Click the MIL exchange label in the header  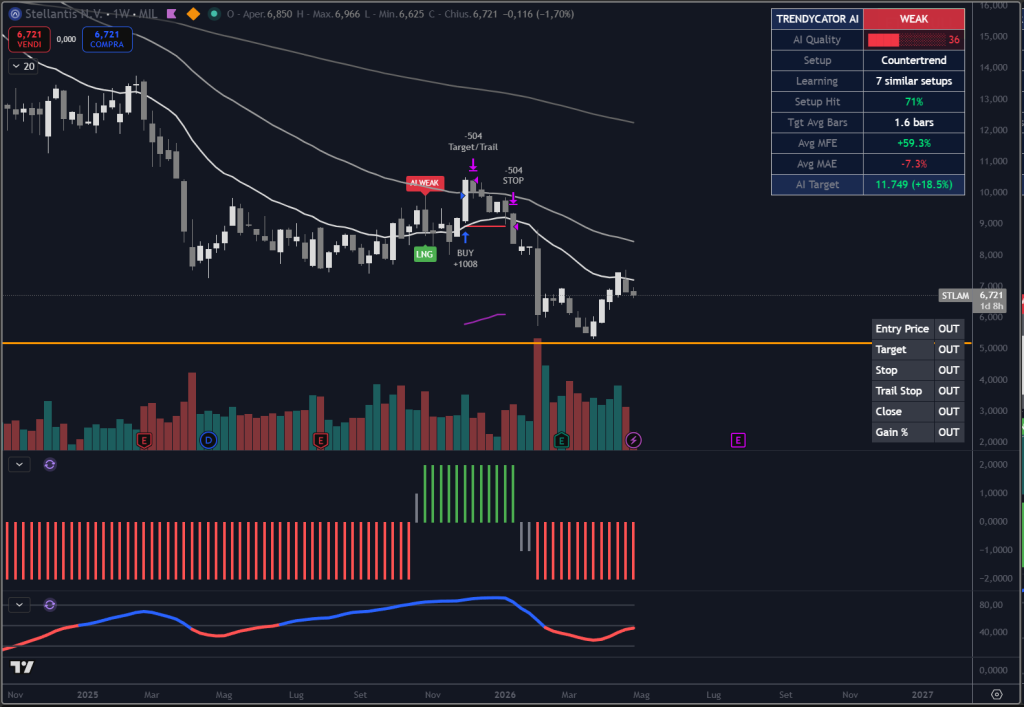coord(149,14)
